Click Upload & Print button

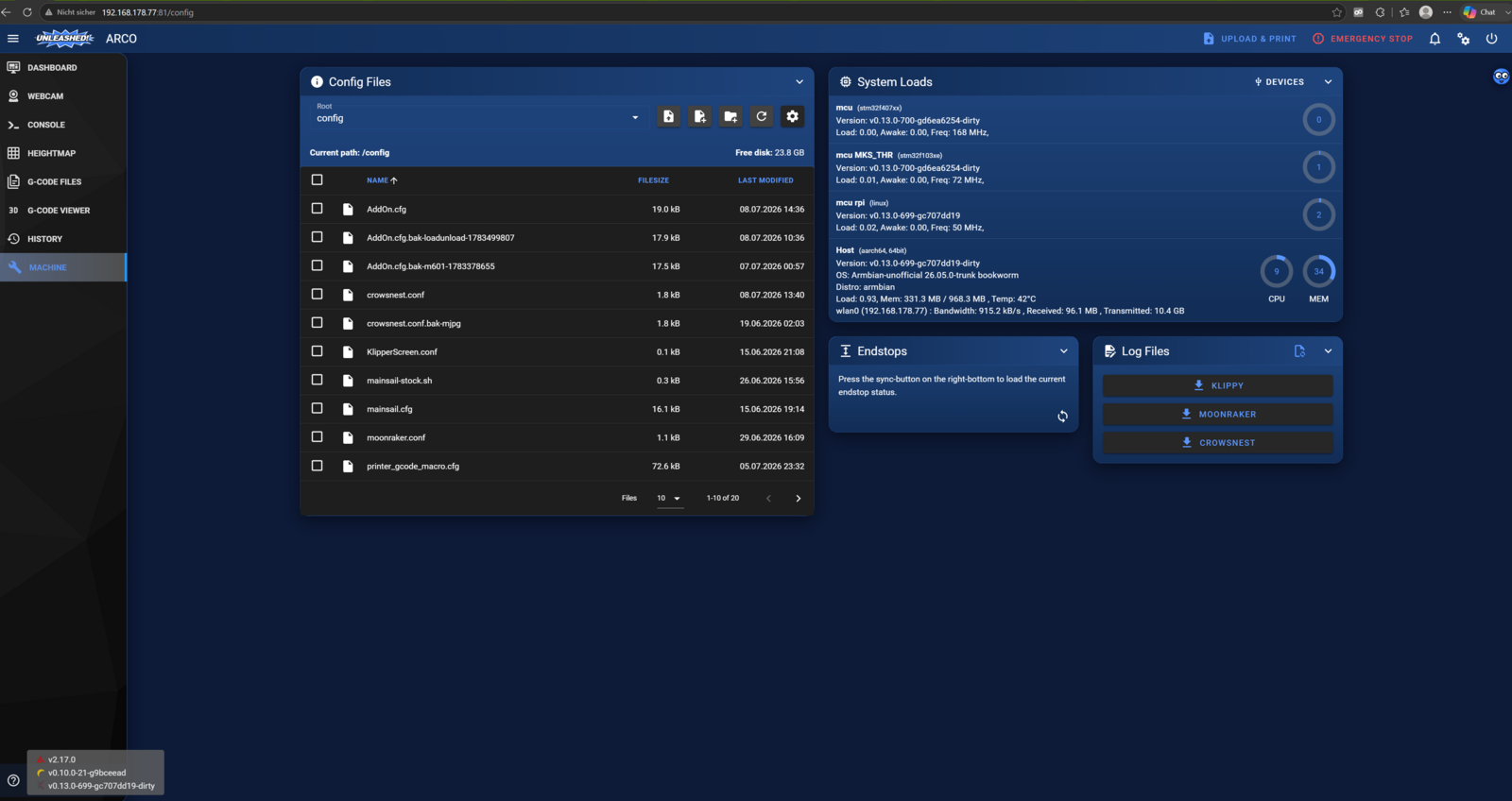coord(1249,39)
